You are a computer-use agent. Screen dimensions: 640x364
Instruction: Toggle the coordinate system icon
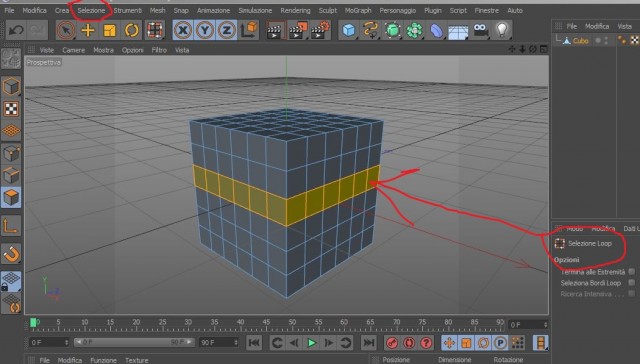click(249, 30)
